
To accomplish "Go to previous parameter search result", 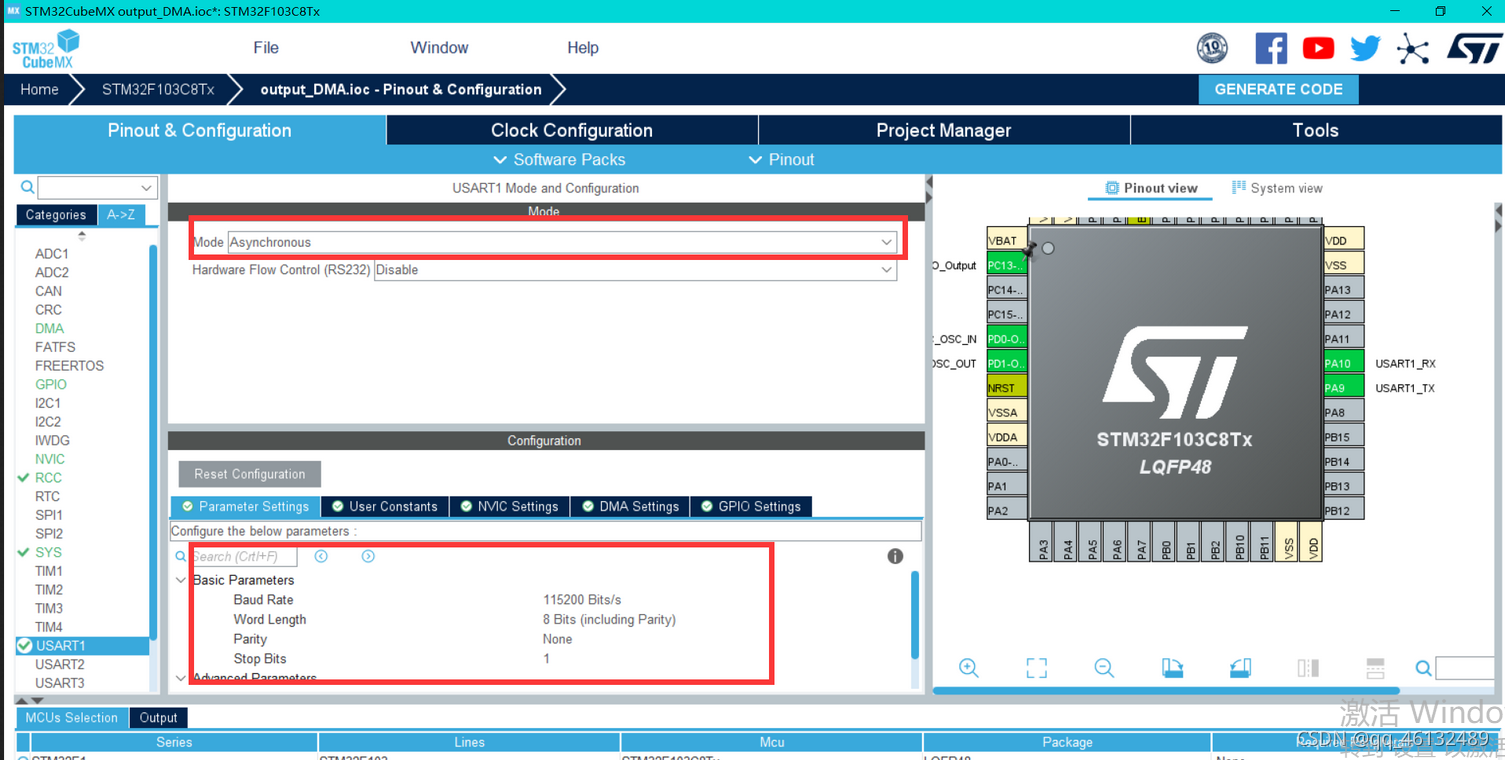I will click(321, 556).
